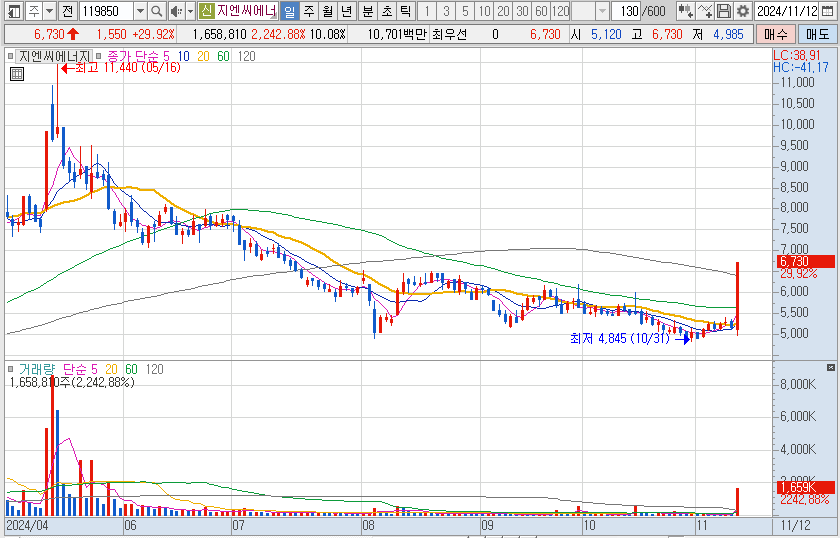Click the 지엔씨에너지 chart title label

pos(54,56)
